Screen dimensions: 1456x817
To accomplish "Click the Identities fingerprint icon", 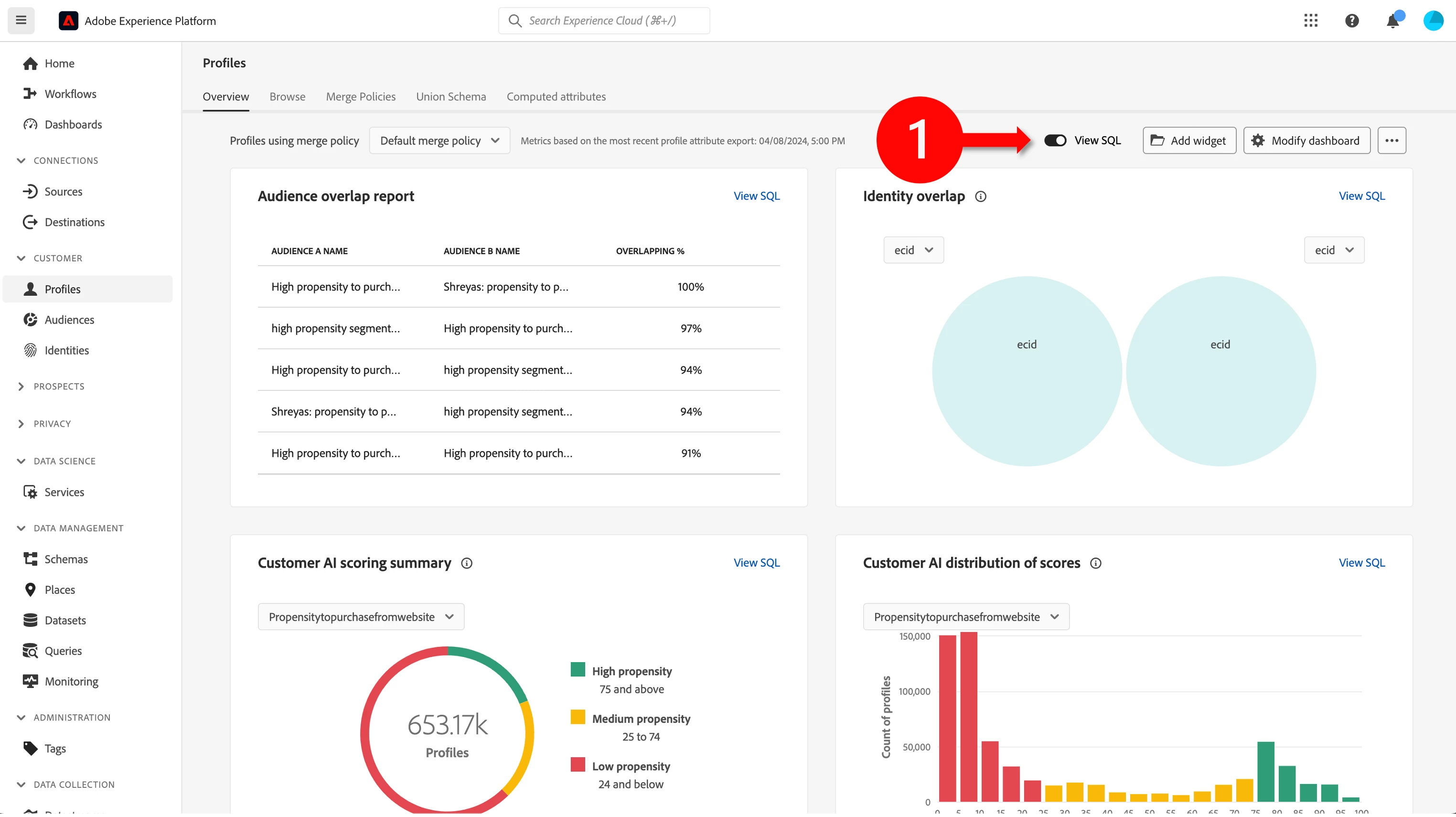I will [30, 350].
